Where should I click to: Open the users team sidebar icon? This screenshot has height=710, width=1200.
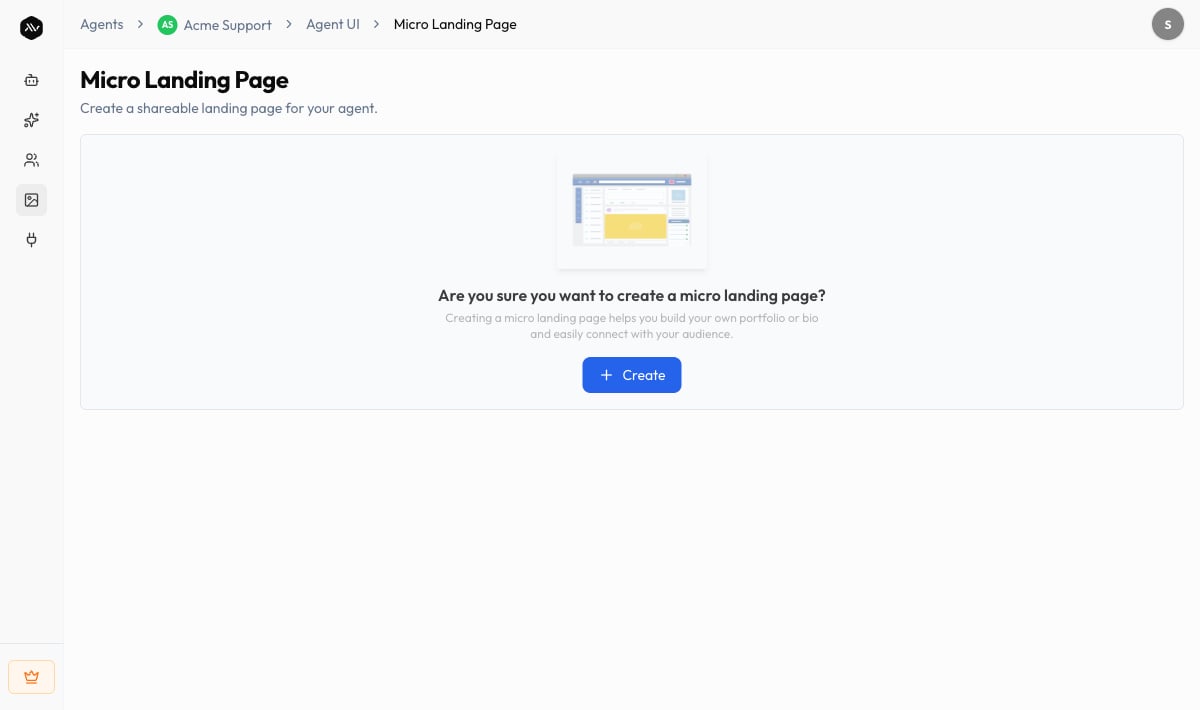coord(31,160)
